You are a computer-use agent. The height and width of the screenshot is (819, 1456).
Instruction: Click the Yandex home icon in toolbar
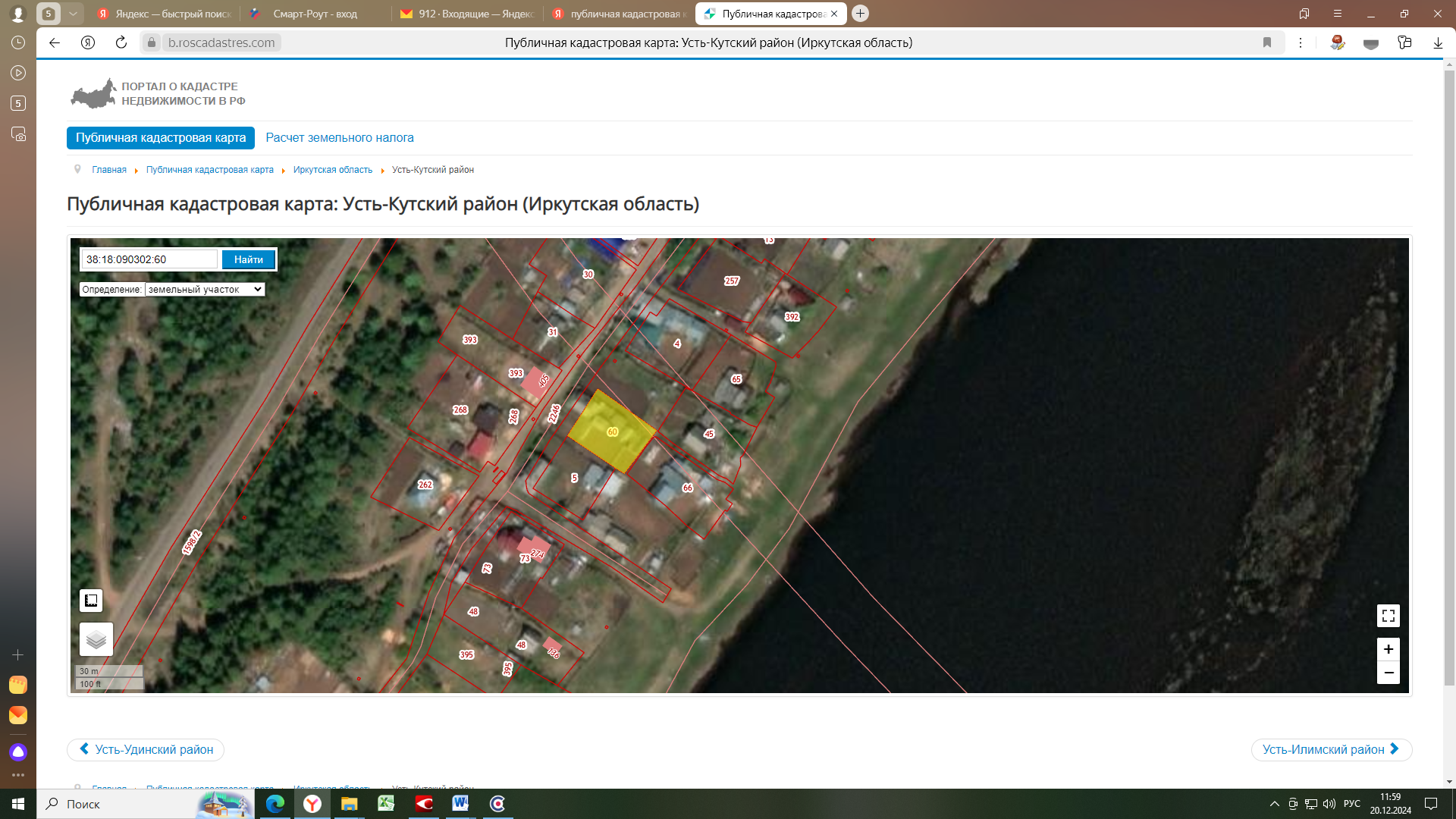[88, 42]
